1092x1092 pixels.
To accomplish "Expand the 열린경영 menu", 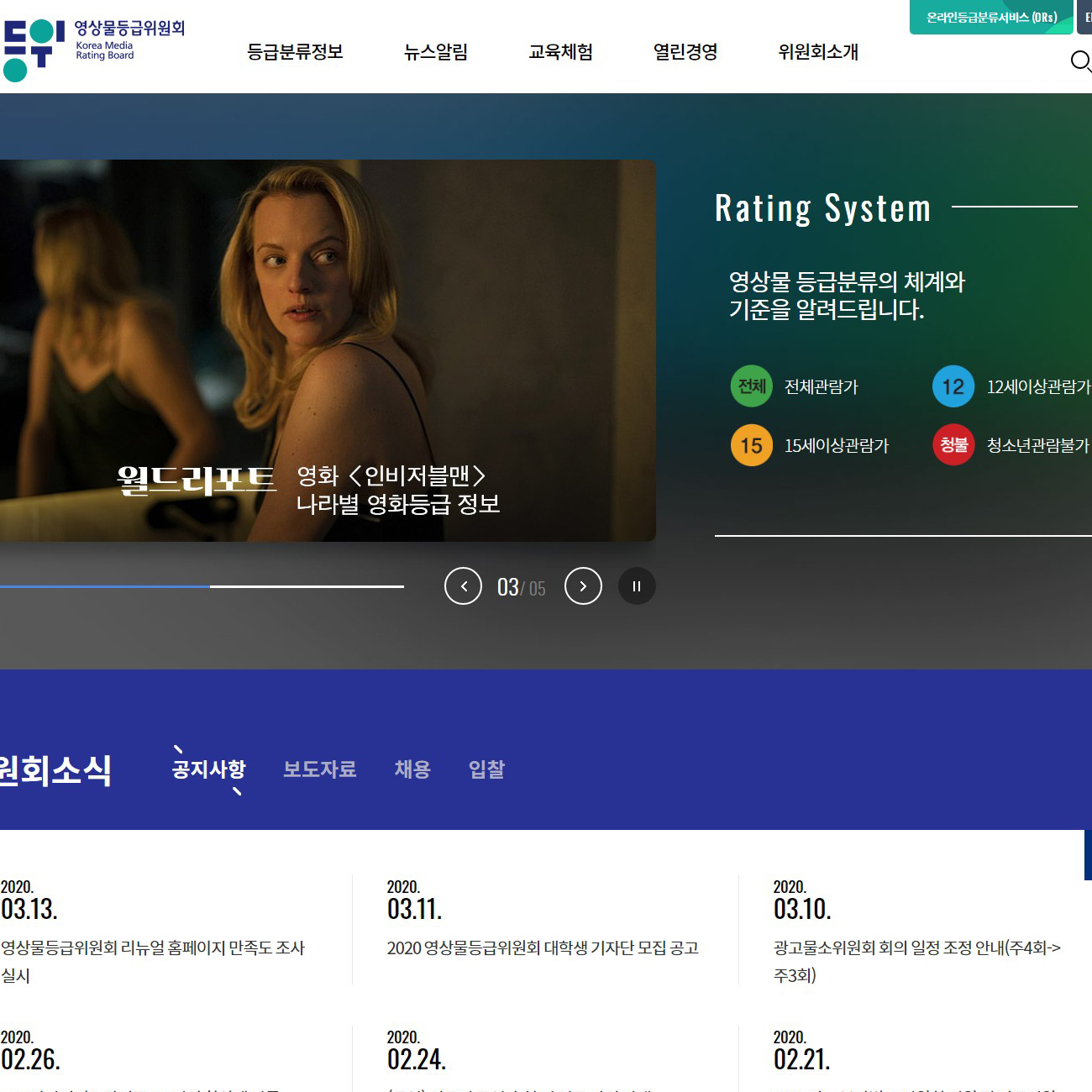I will click(685, 52).
